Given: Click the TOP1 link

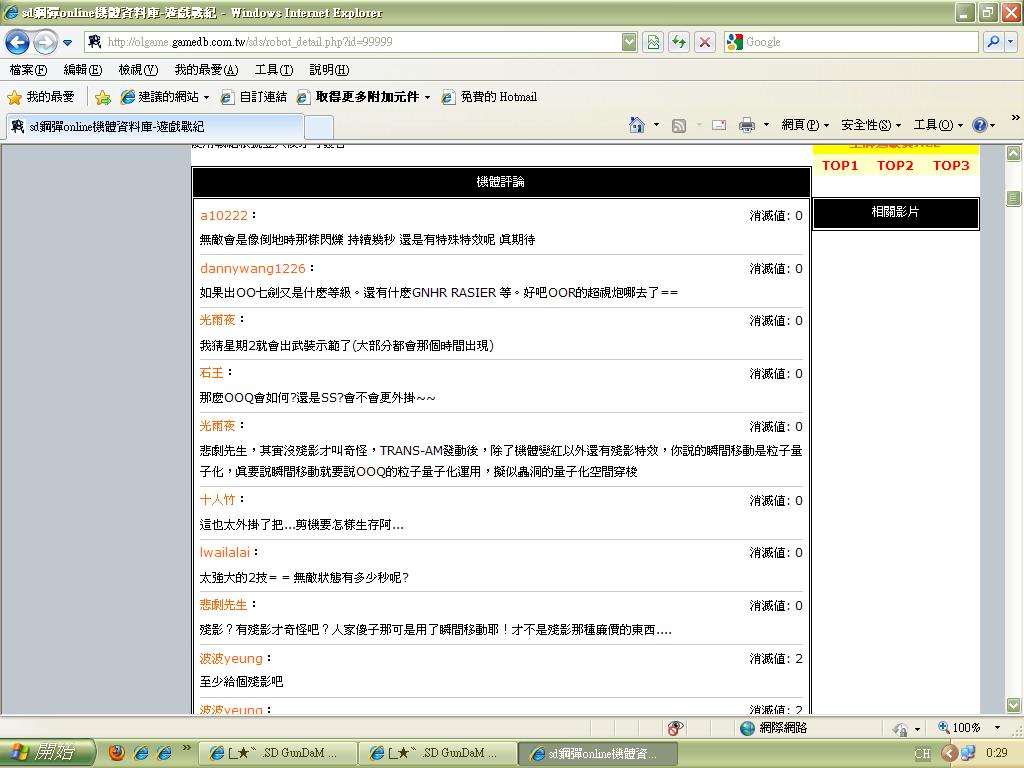Looking at the screenshot, I should 840,166.
